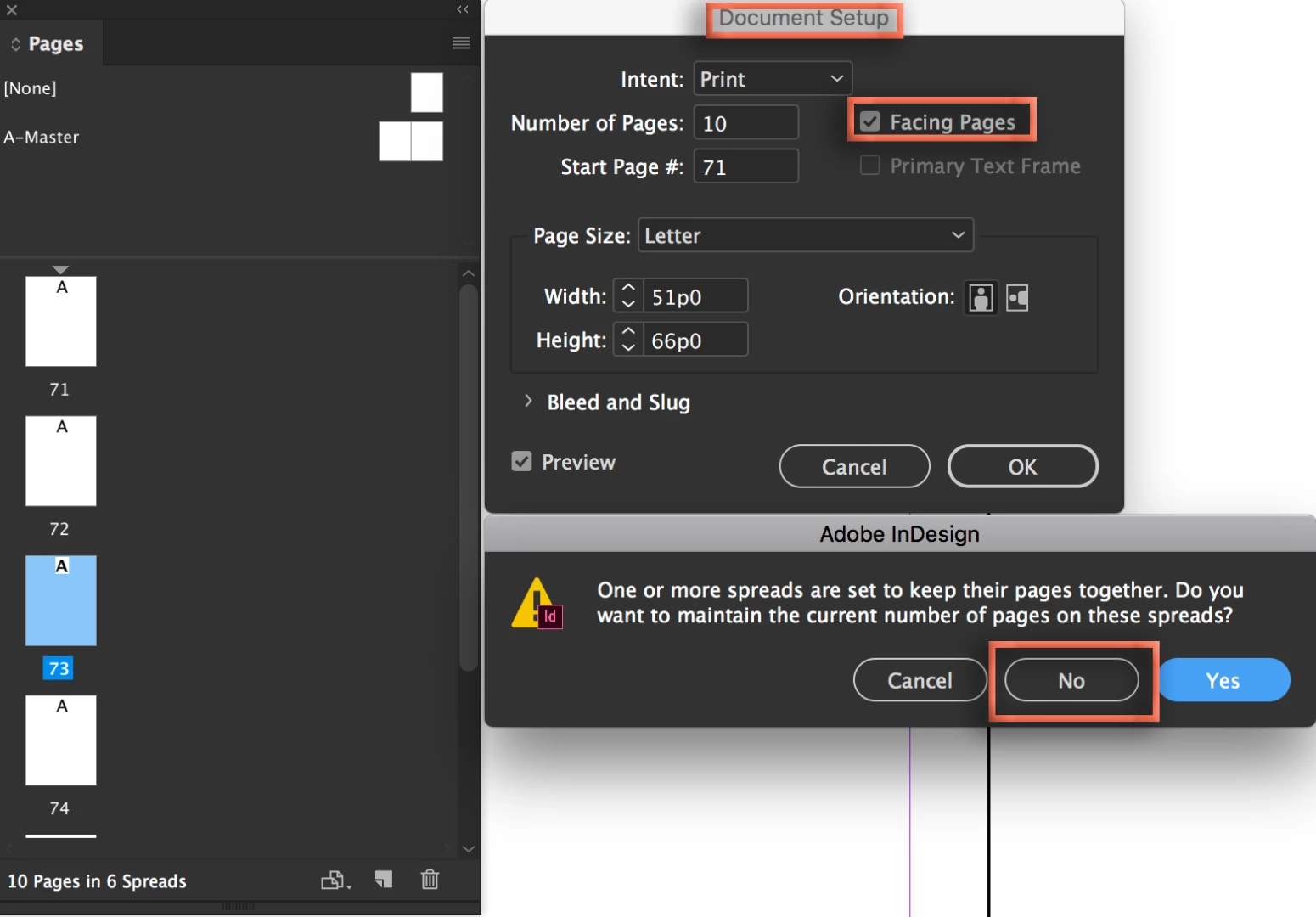Close the Pages panel with the X icon
The width and height of the screenshot is (1316, 917).
tap(12, 10)
